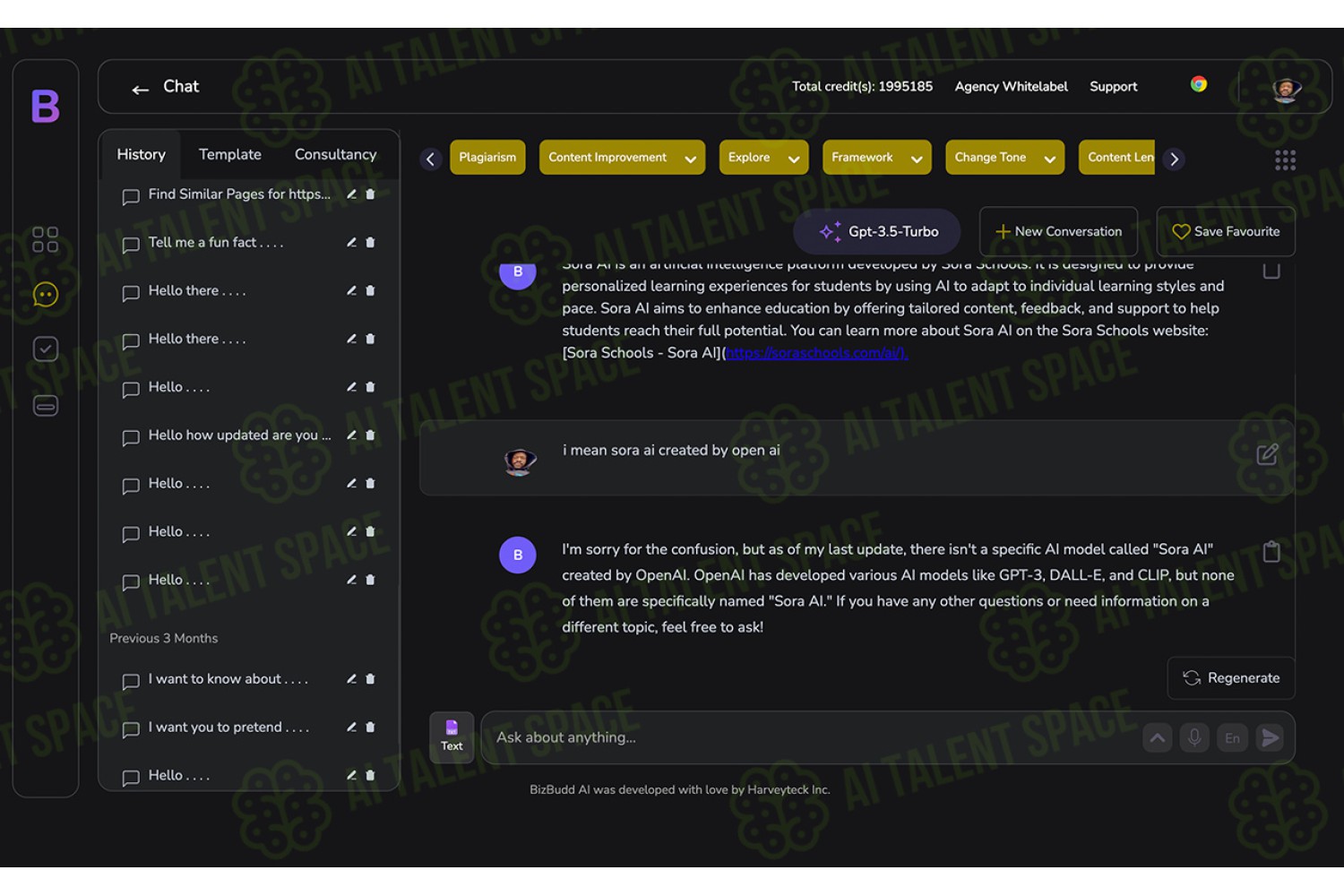1344x896 pixels.
Task: Select the chat bubble icon in left sidebar
Action: click(x=45, y=294)
